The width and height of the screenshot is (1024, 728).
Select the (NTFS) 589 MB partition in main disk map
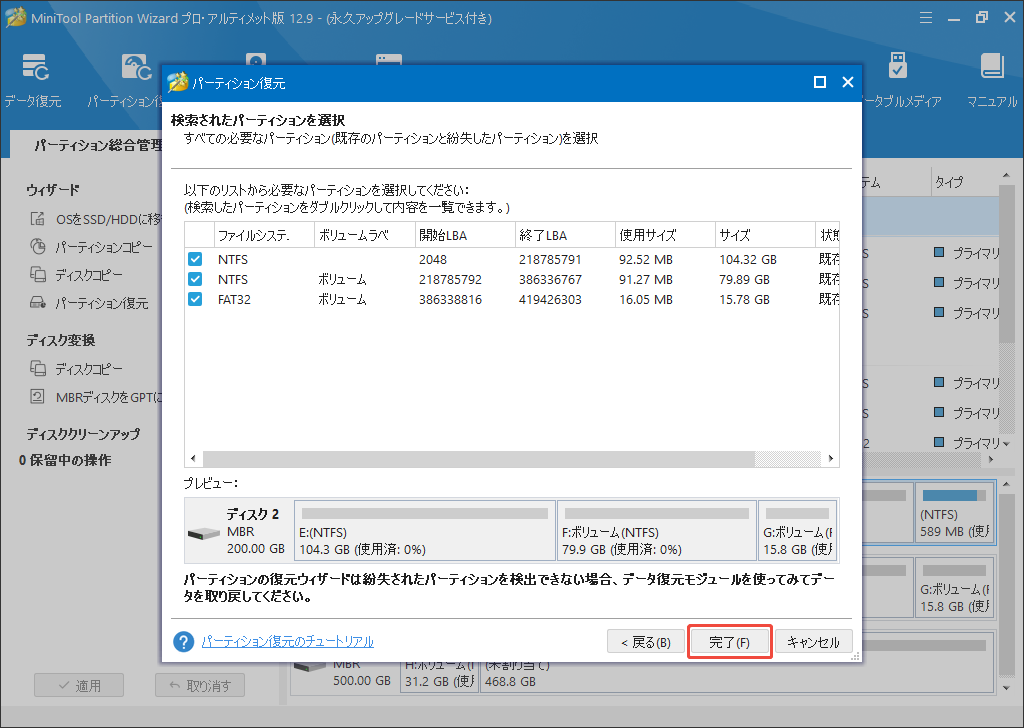955,513
